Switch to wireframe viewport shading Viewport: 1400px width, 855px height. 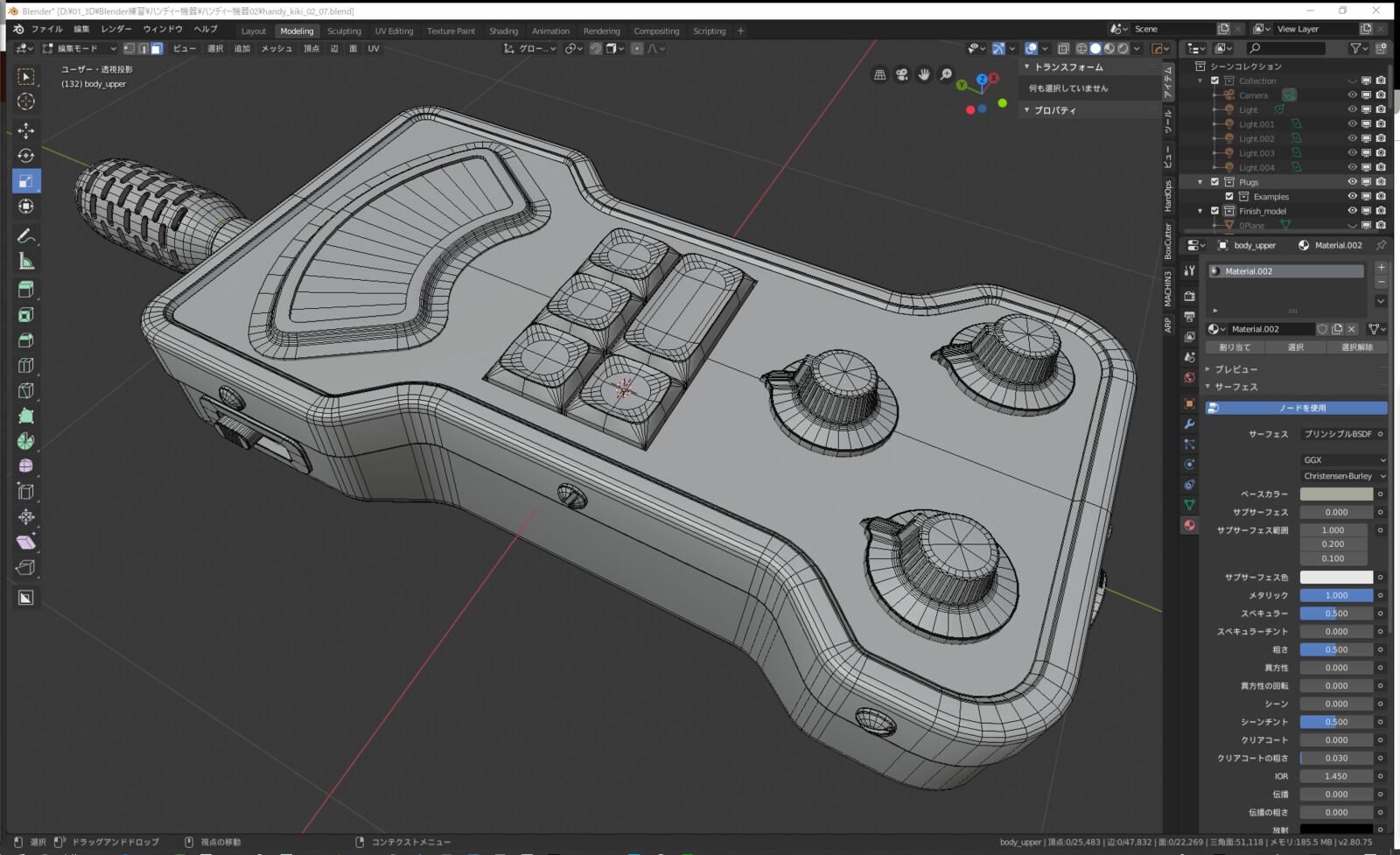pos(1082,49)
